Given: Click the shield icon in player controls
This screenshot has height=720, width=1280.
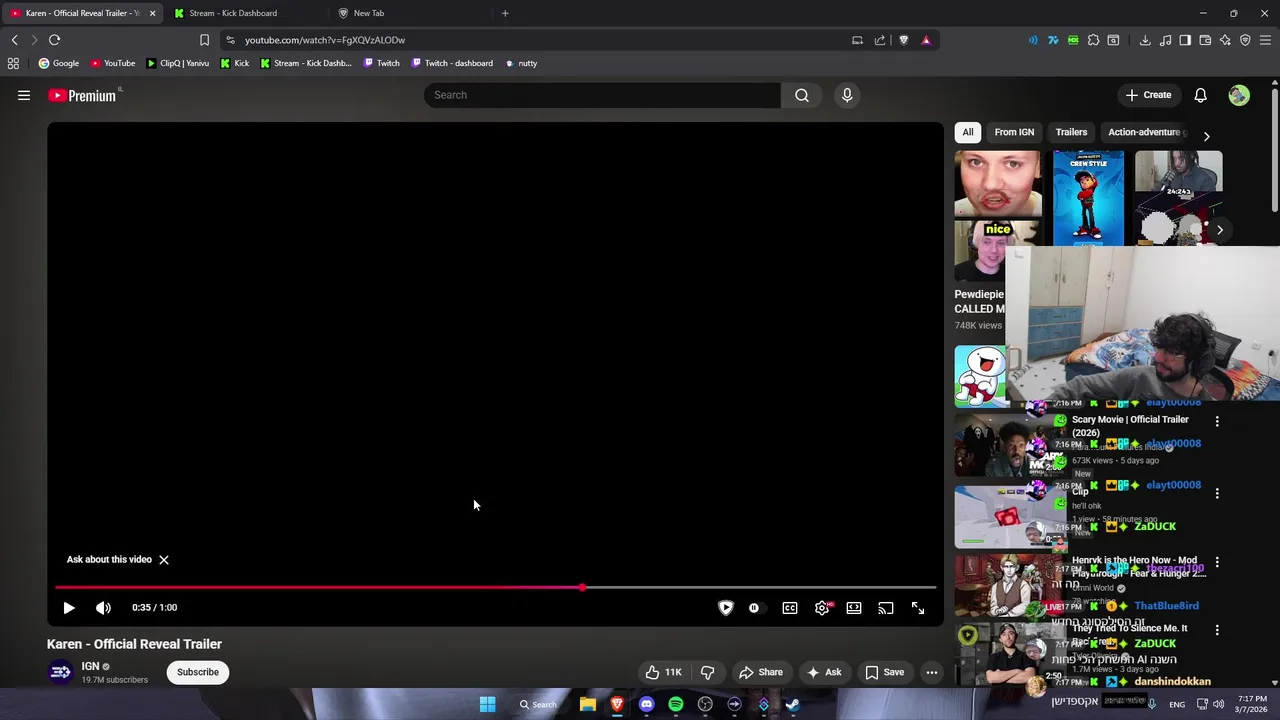Looking at the screenshot, I should pyautogui.click(x=726, y=608).
